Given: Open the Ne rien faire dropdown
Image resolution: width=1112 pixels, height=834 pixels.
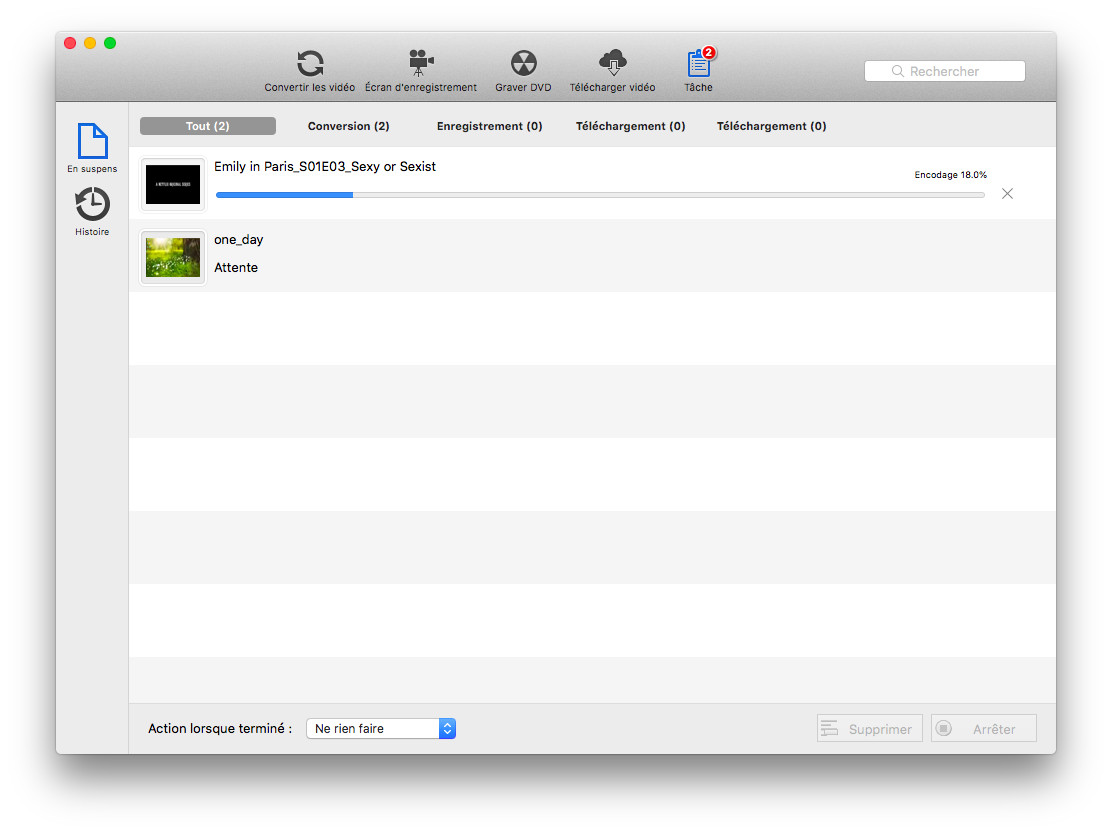Looking at the screenshot, I should tap(381, 728).
